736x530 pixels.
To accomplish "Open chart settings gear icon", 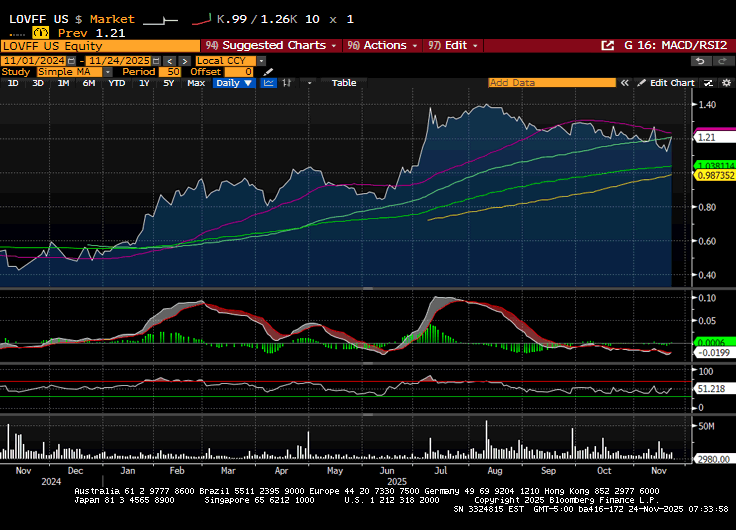I will tap(726, 83).
